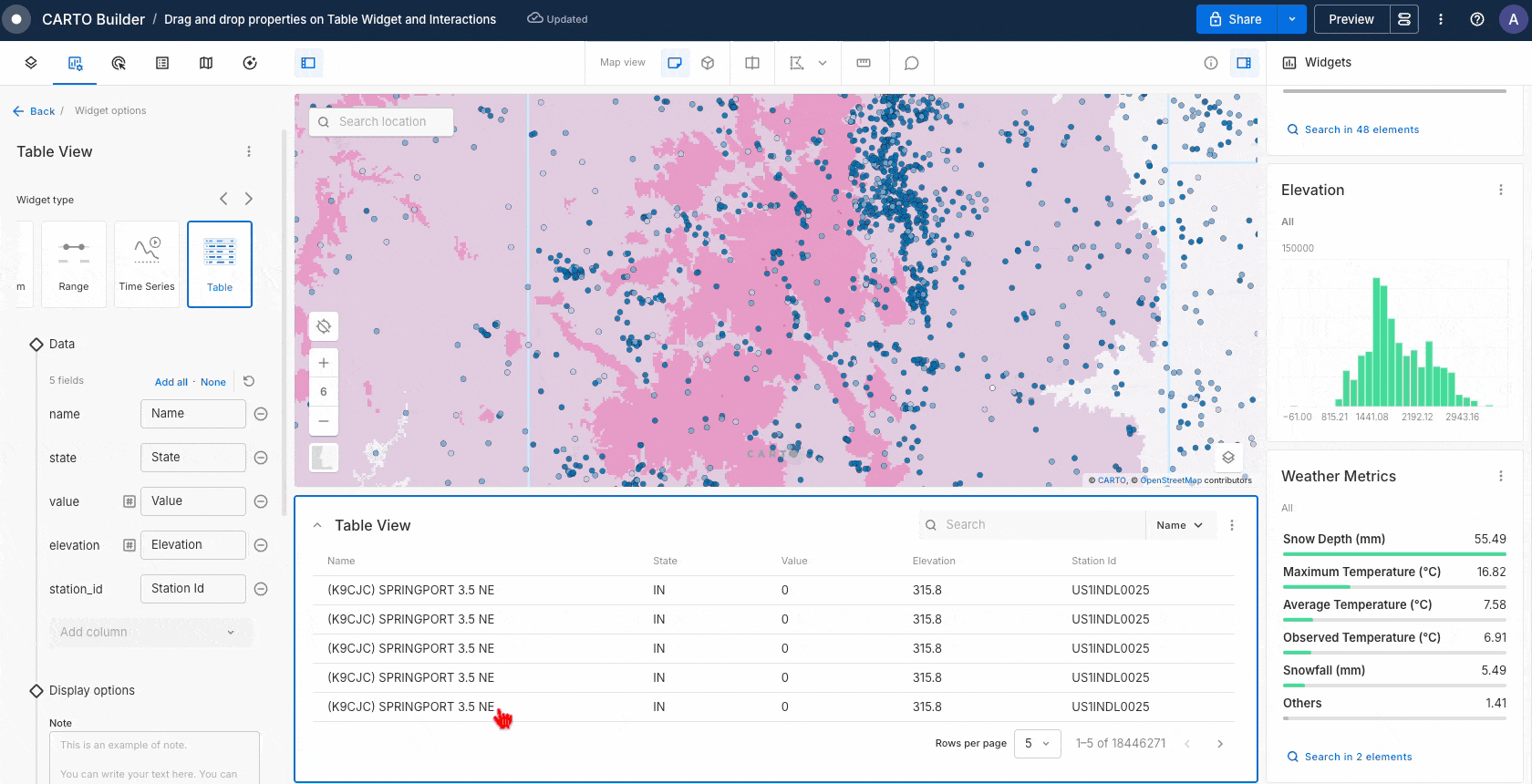Click the Snow Depth progress bar
The image size is (1532, 784).
(x=1393, y=554)
